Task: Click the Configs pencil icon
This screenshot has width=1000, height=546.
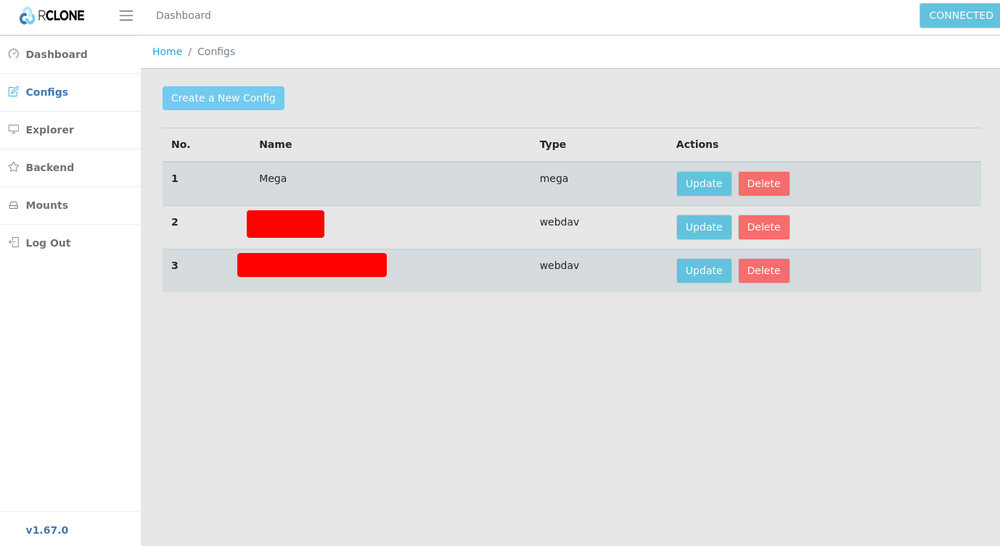Action: pos(13,92)
